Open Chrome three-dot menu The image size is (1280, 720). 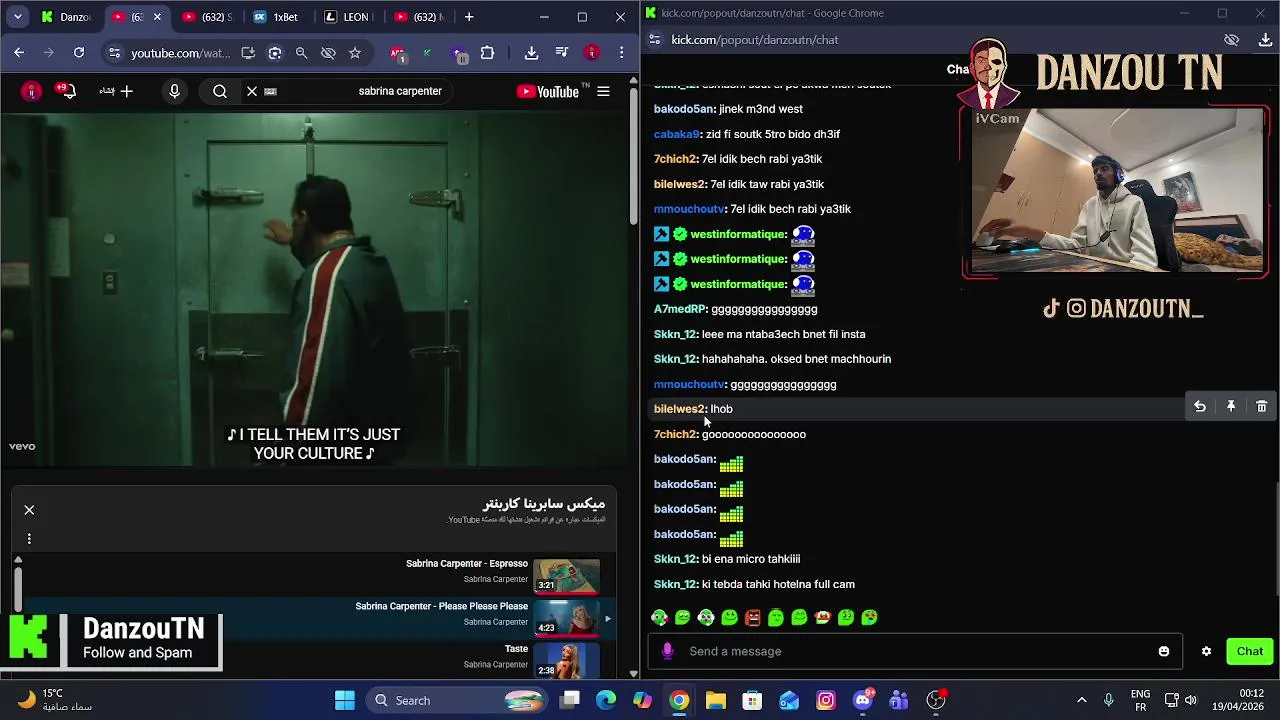(622, 53)
